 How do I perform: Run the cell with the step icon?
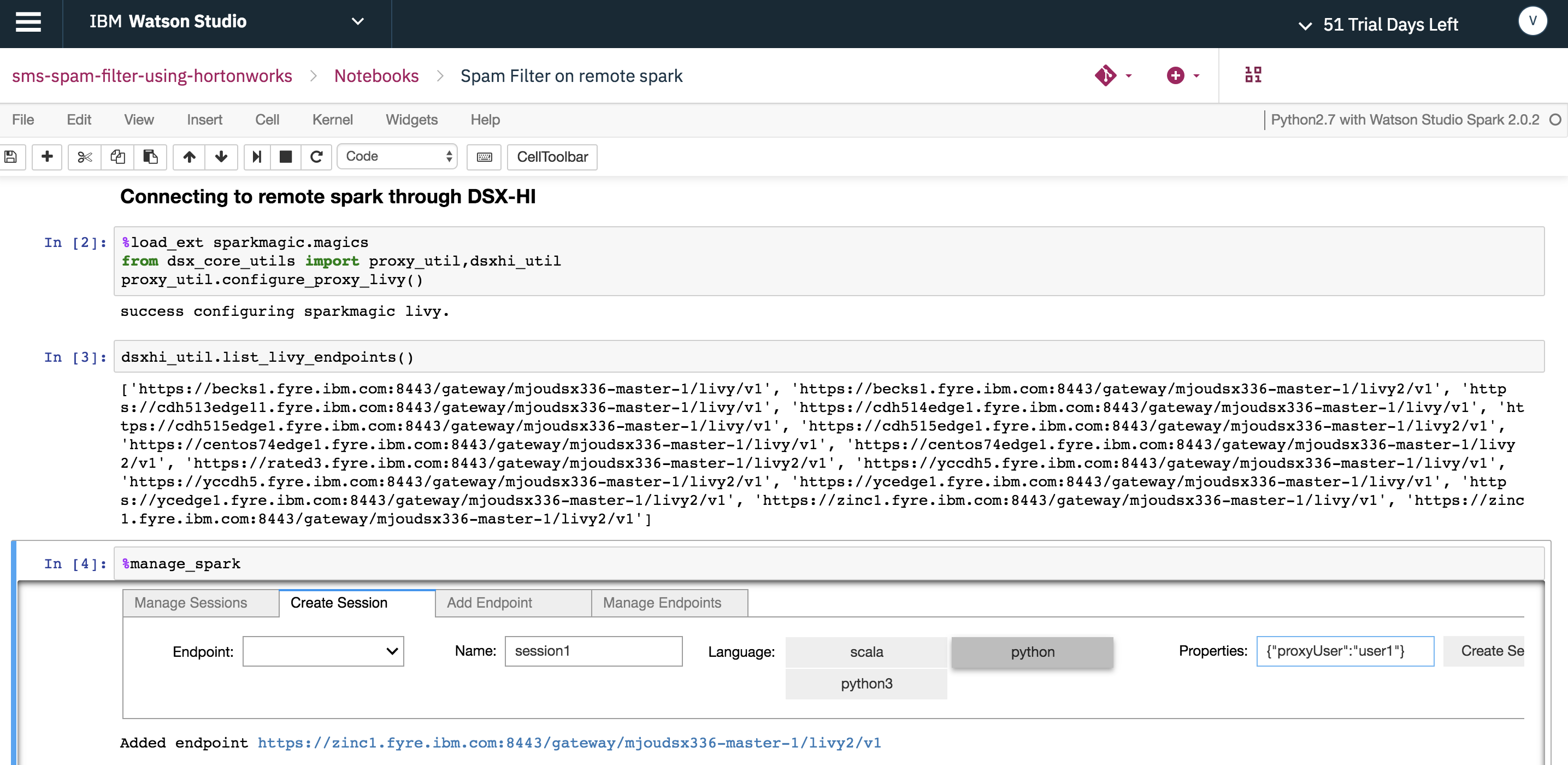click(x=257, y=157)
